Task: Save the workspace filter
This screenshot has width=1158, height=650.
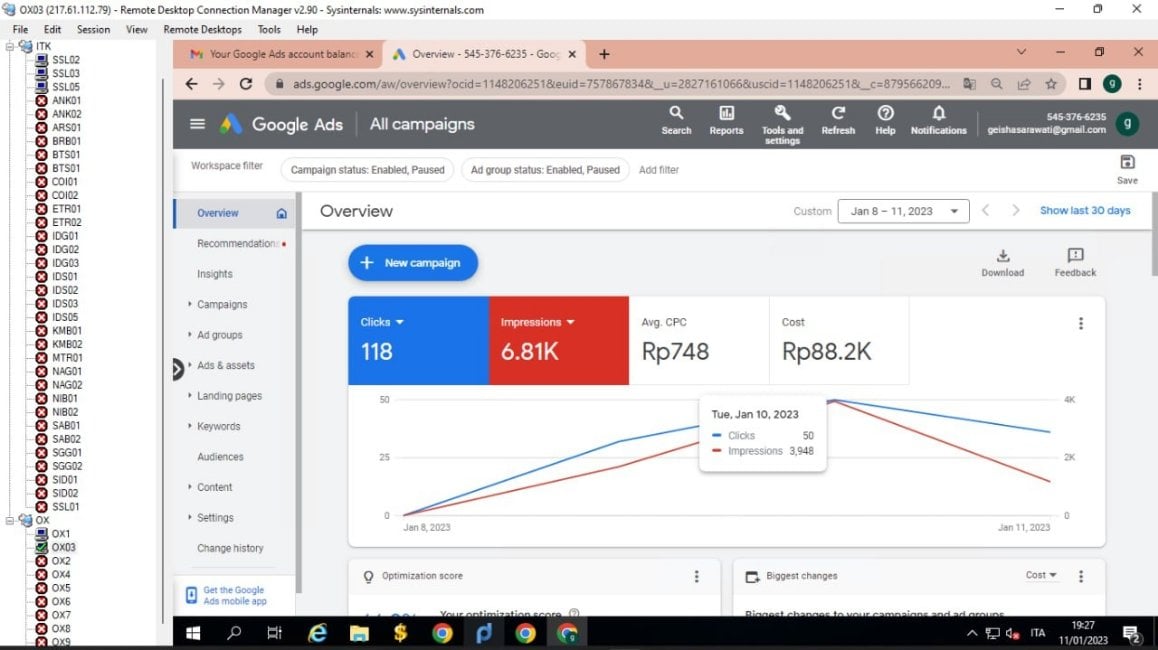Action: [x=1127, y=169]
